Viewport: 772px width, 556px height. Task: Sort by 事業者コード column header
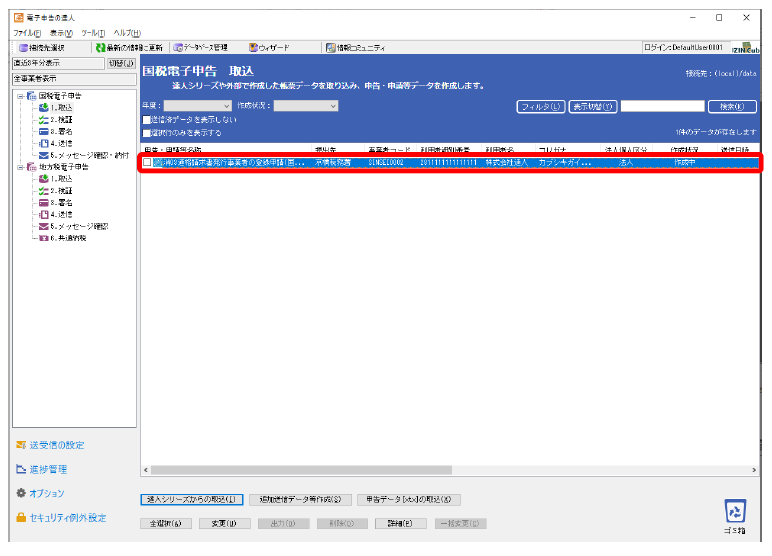[390, 149]
